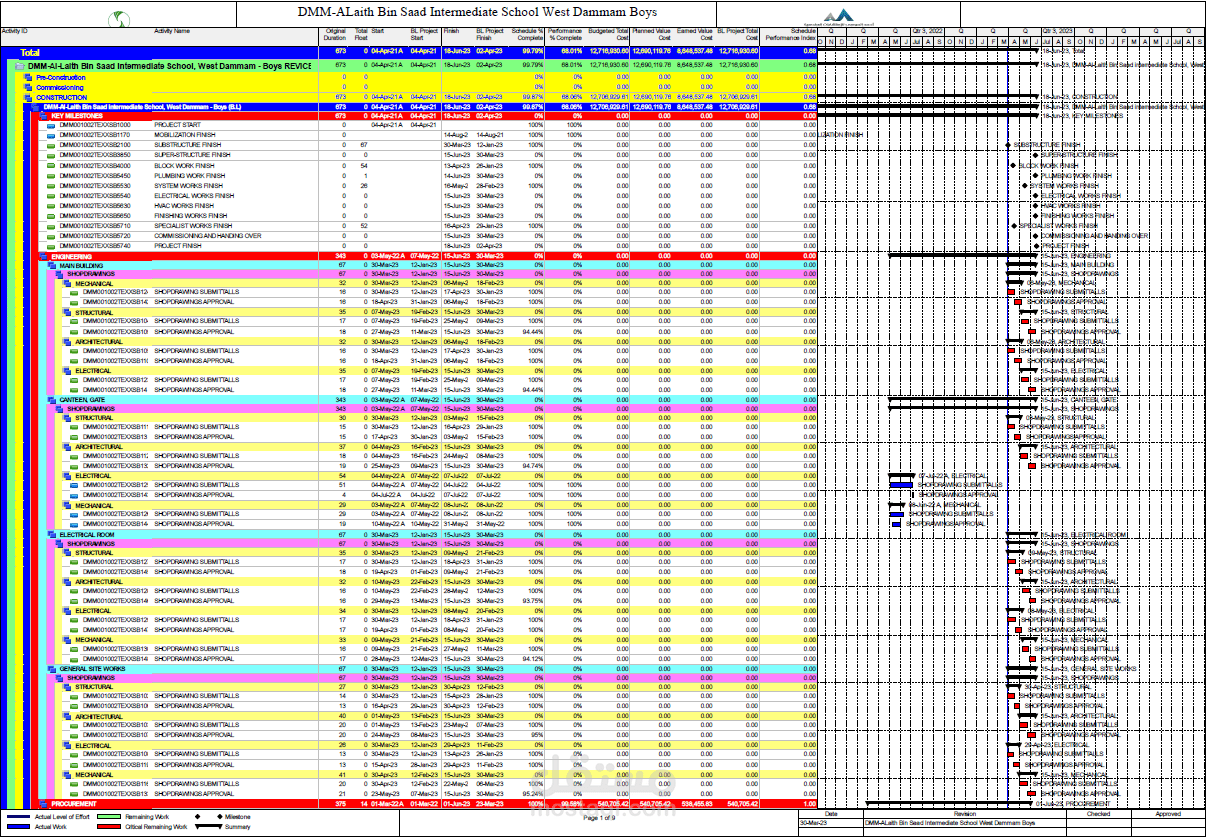The height and width of the screenshot is (838, 1208).
Task: Click the activity icon for MOBILIZATION FINISH
Action: coord(51,135)
